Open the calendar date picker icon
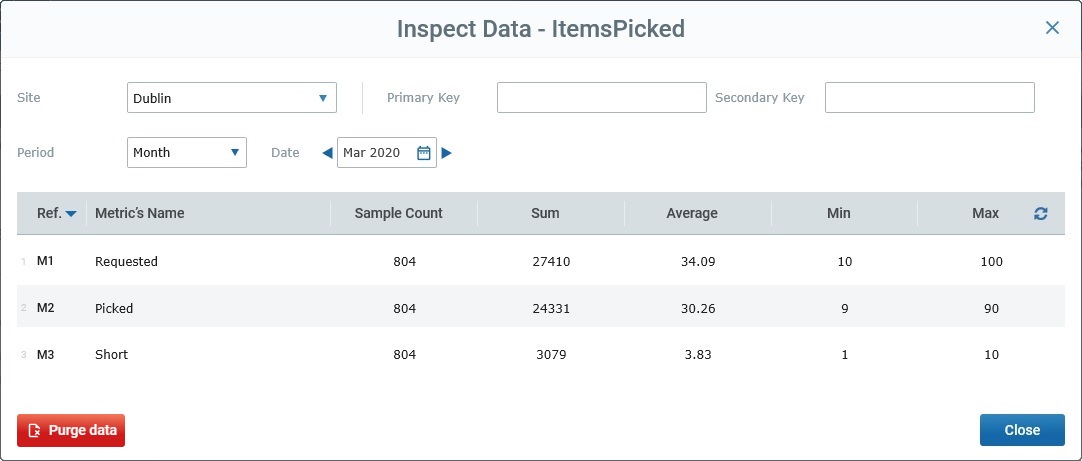This screenshot has height=461, width=1082. [x=424, y=153]
